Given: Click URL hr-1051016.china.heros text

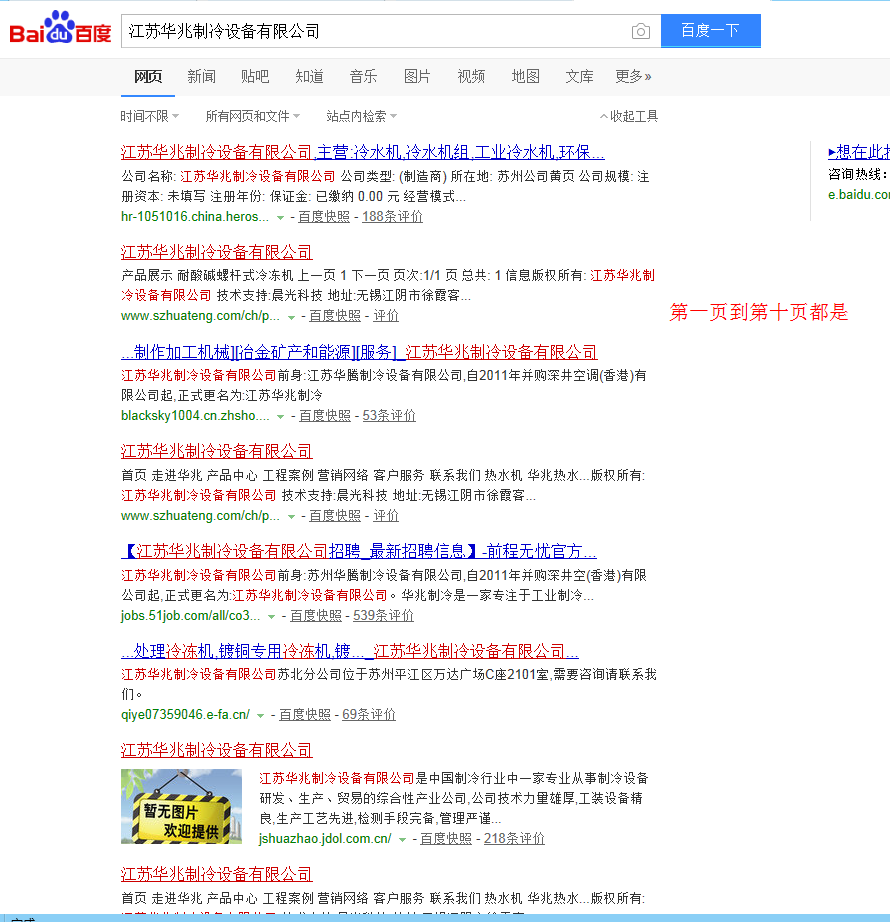Looking at the screenshot, I should pyautogui.click(x=195, y=216).
